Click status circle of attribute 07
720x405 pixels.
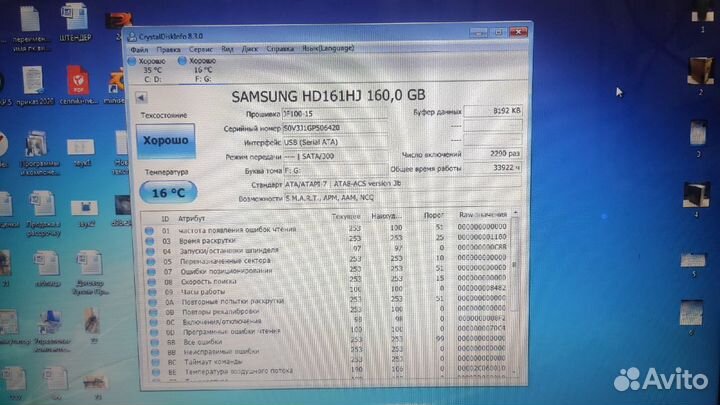[x=151, y=272]
